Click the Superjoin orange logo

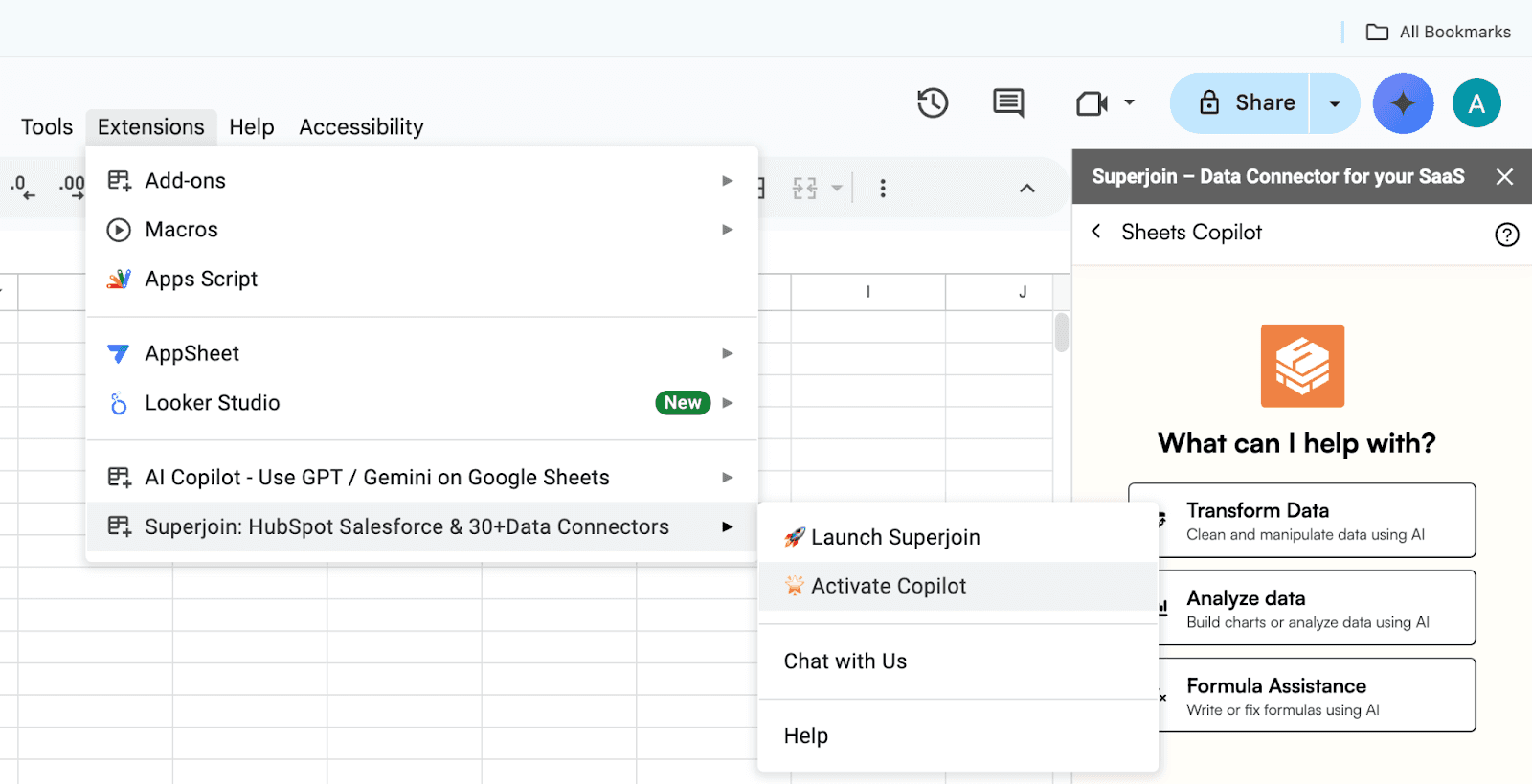tap(1302, 366)
